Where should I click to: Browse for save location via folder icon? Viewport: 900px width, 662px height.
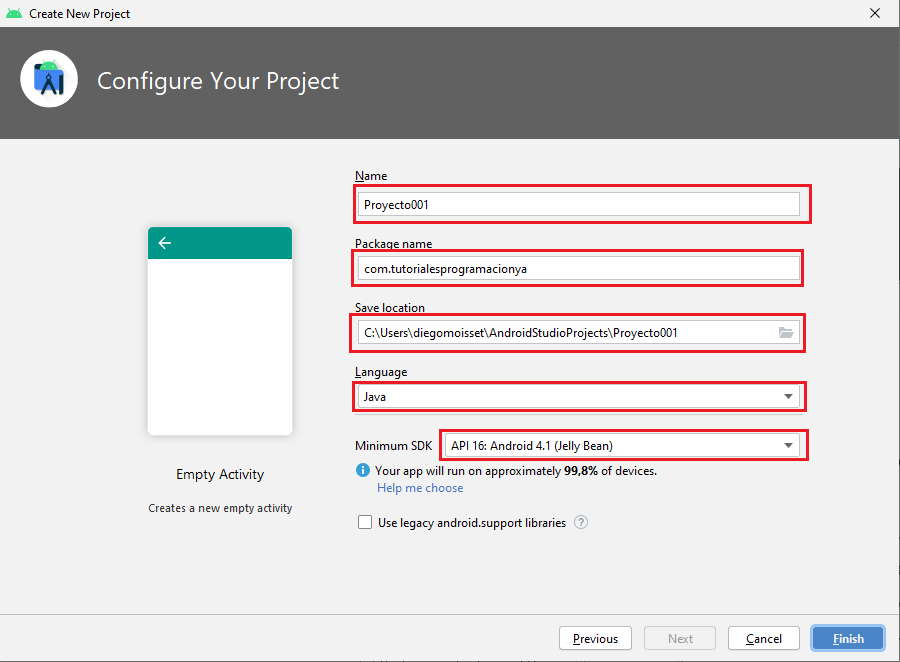pyautogui.click(x=786, y=332)
